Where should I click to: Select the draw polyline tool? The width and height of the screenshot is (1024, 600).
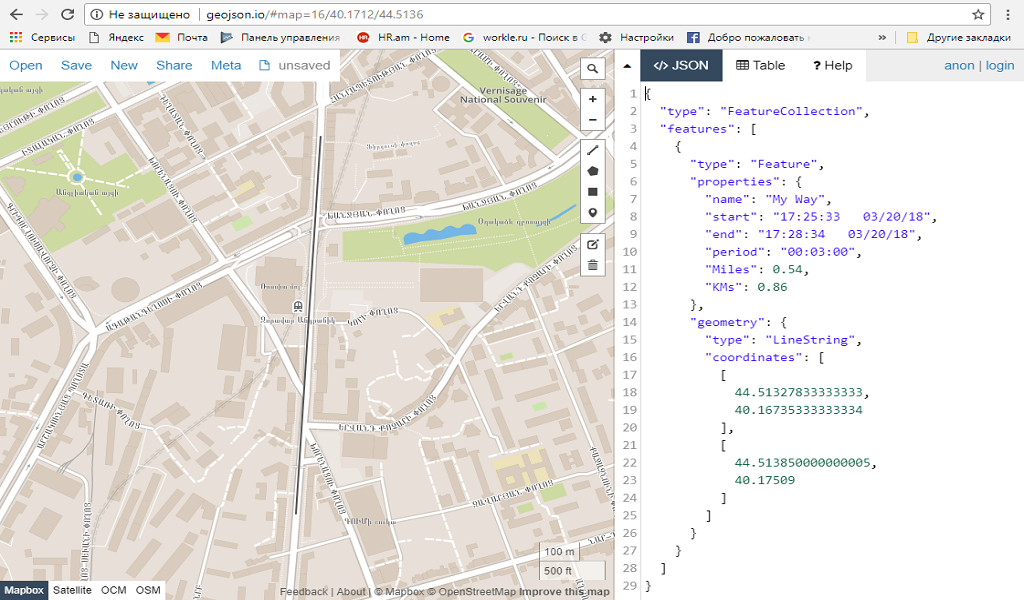(x=593, y=150)
